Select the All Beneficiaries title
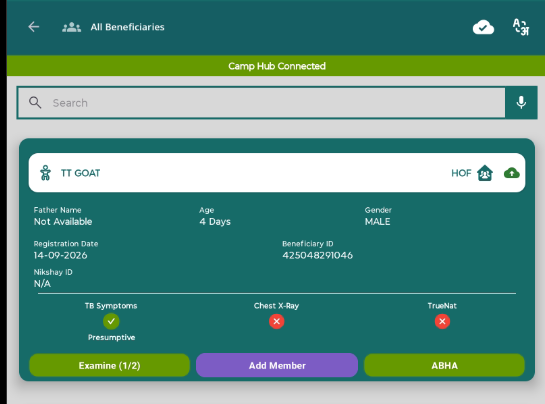 pyautogui.click(x=127, y=27)
